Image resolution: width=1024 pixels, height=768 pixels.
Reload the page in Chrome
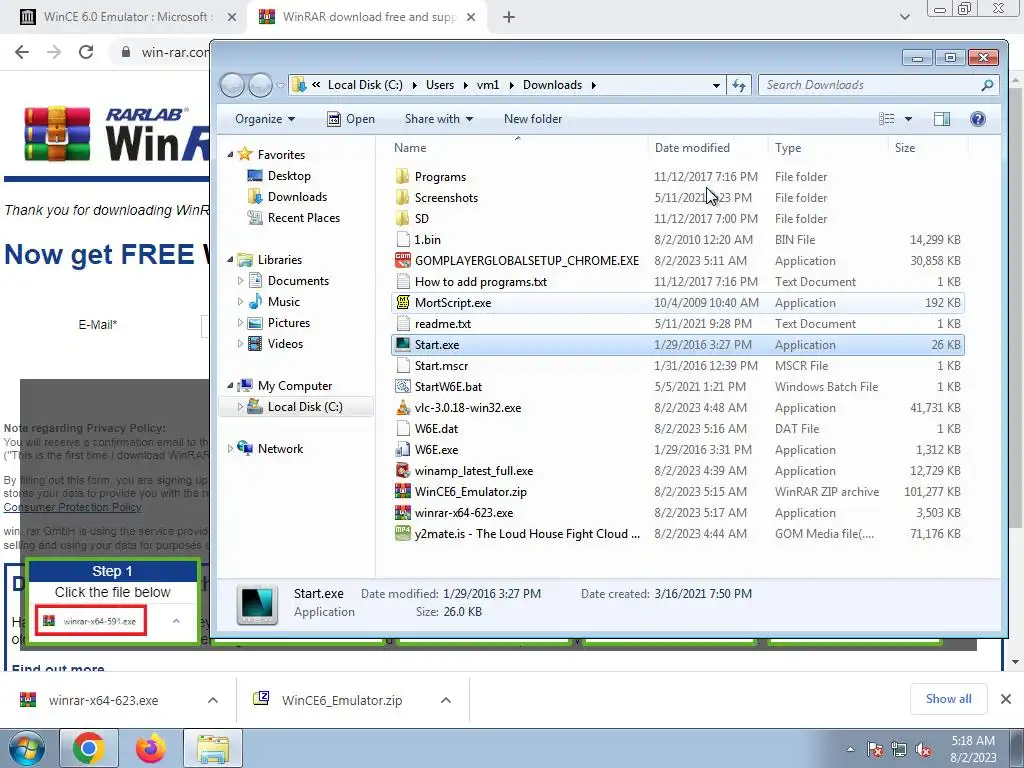[86, 52]
